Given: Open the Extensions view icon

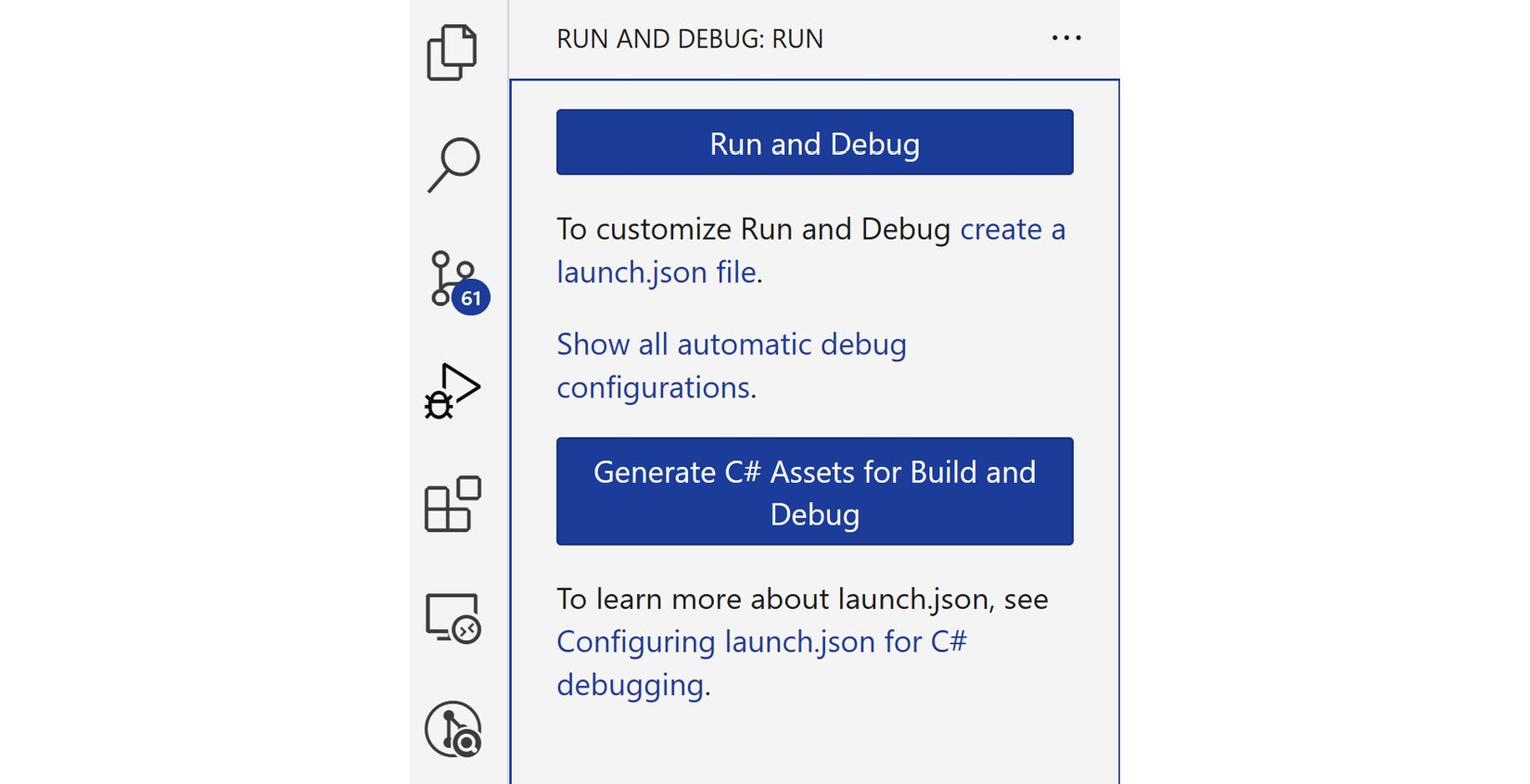Looking at the screenshot, I should coord(453,504).
